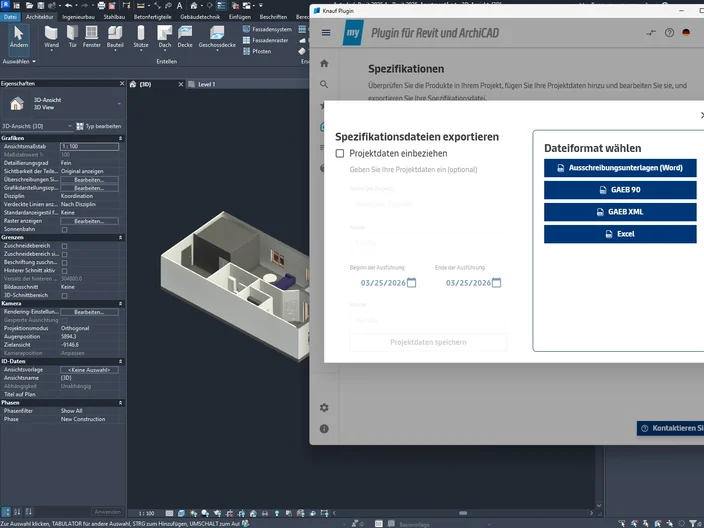Toggle 3D-Schnittbereich checkbox
The height and width of the screenshot is (528, 704).
(65, 295)
